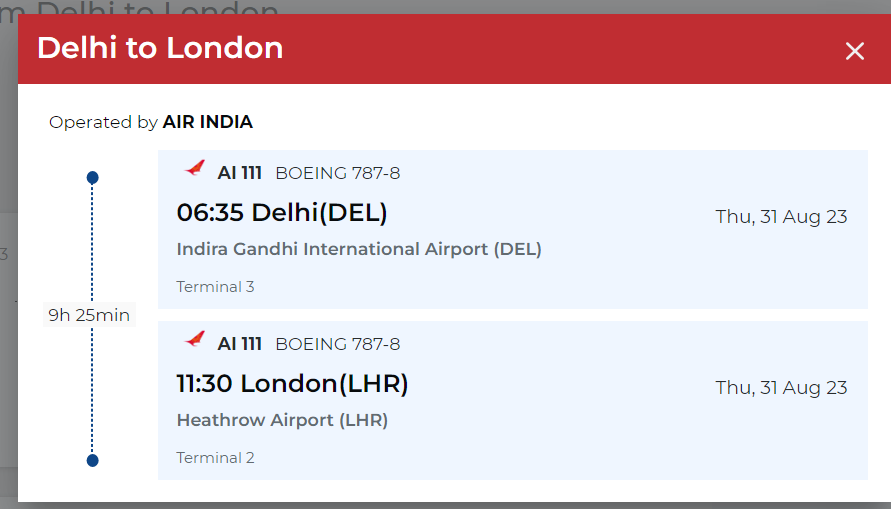
Task: Click the departure timeline dot
Action: coord(93,178)
